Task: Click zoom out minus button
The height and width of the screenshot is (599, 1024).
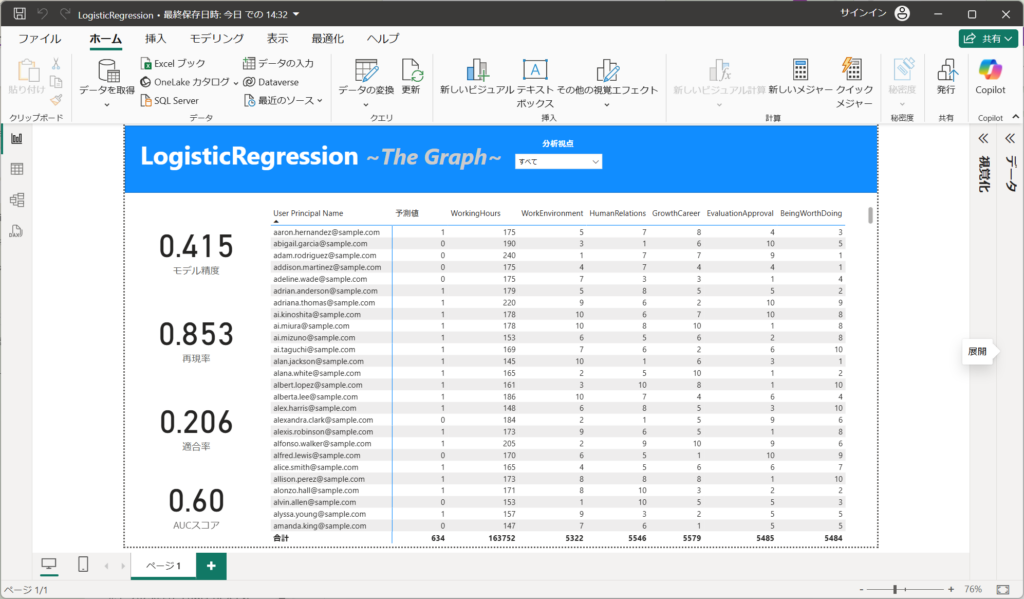Action: coord(861,589)
